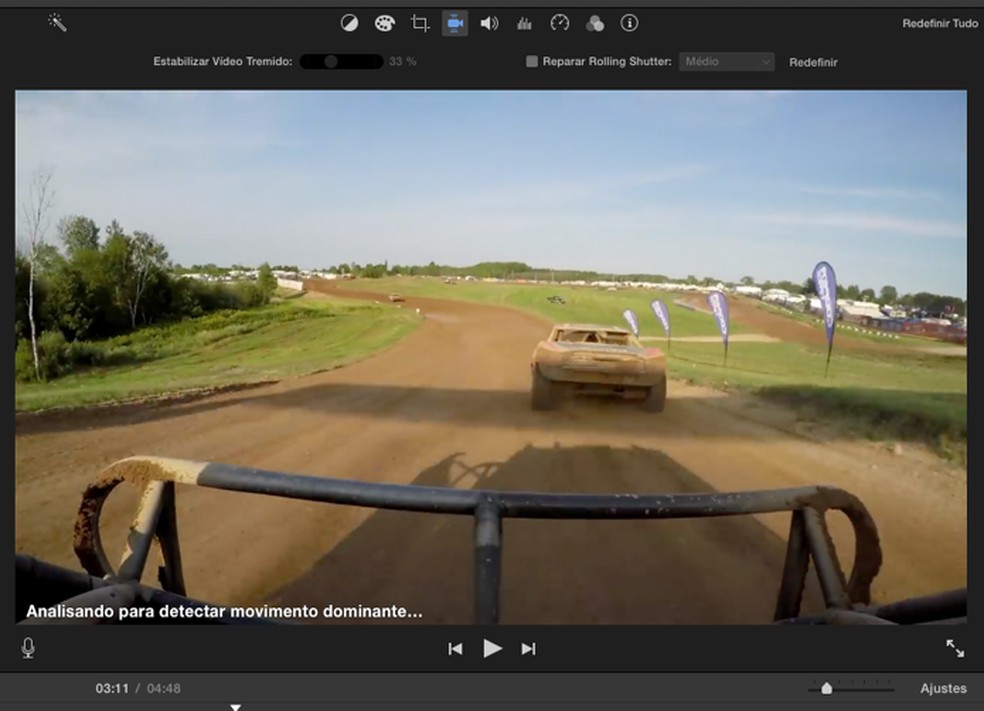
Task: Open the Ajustes settings
Action: tap(943, 688)
